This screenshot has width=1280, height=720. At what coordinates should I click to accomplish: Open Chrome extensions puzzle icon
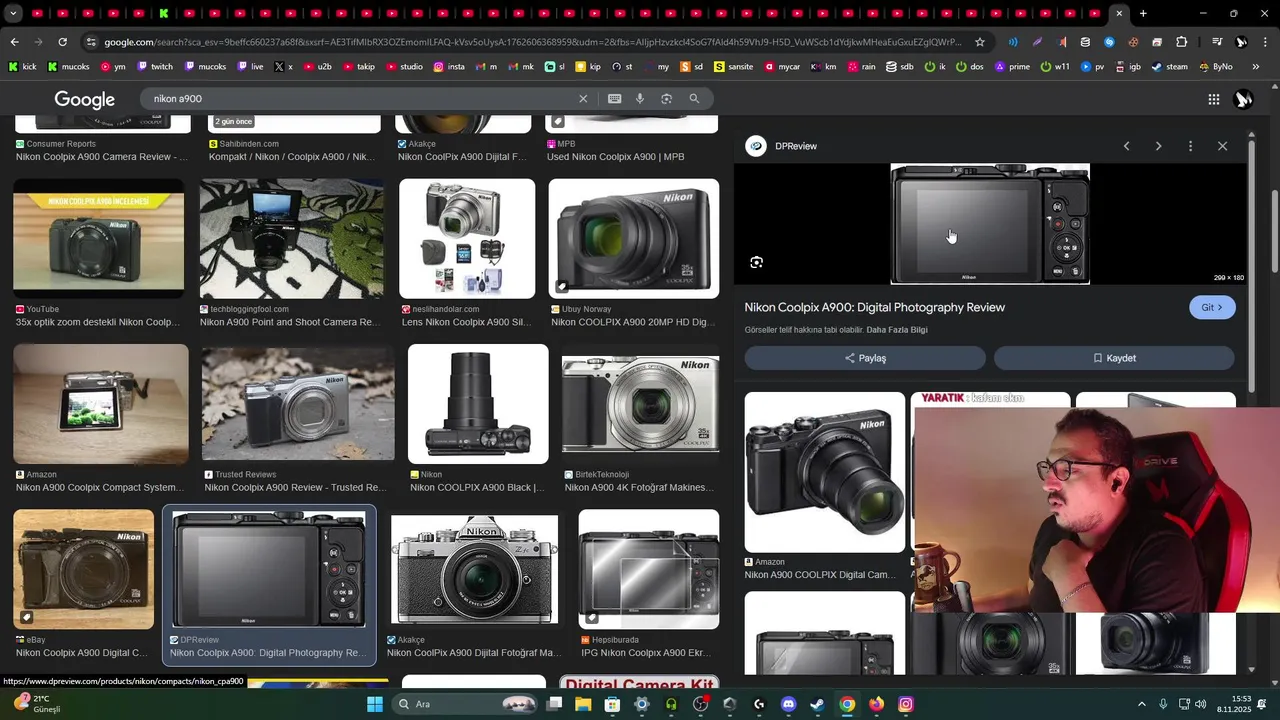[x=1181, y=42]
